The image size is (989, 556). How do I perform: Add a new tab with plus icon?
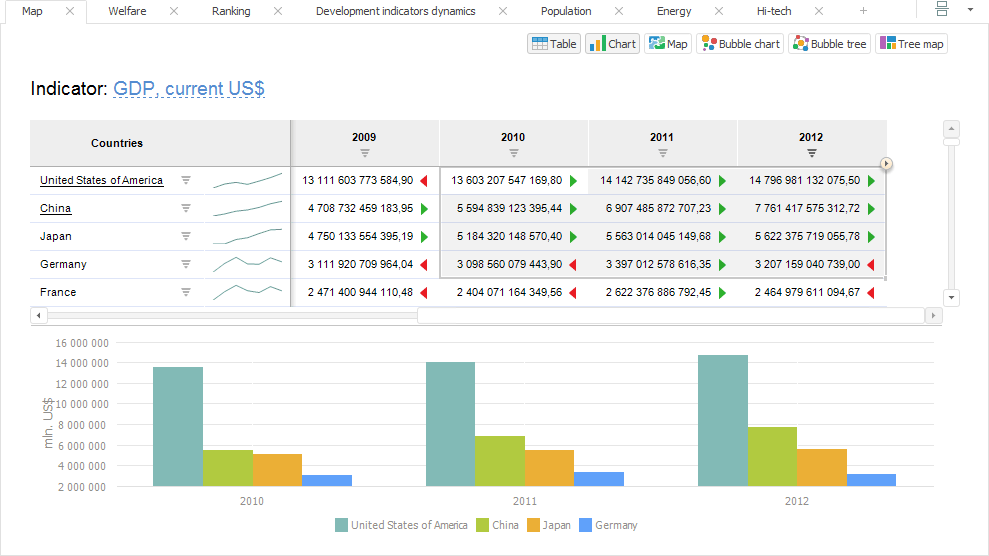(863, 11)
